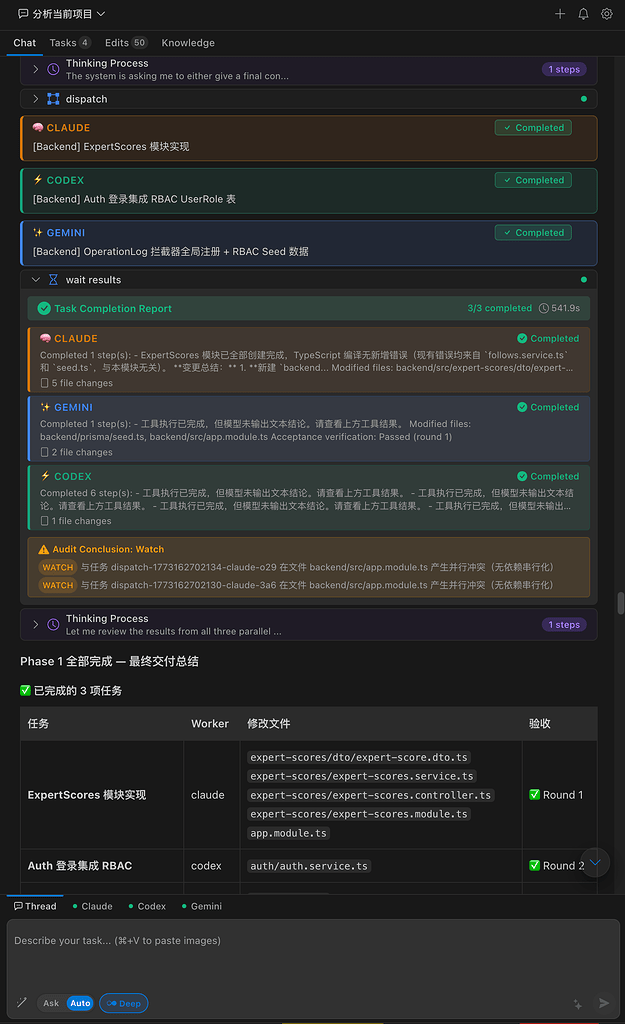The image size is (625, 1024).
Task: Click Round 1 check mark in ExpertScores row
Action: (534, 795)
